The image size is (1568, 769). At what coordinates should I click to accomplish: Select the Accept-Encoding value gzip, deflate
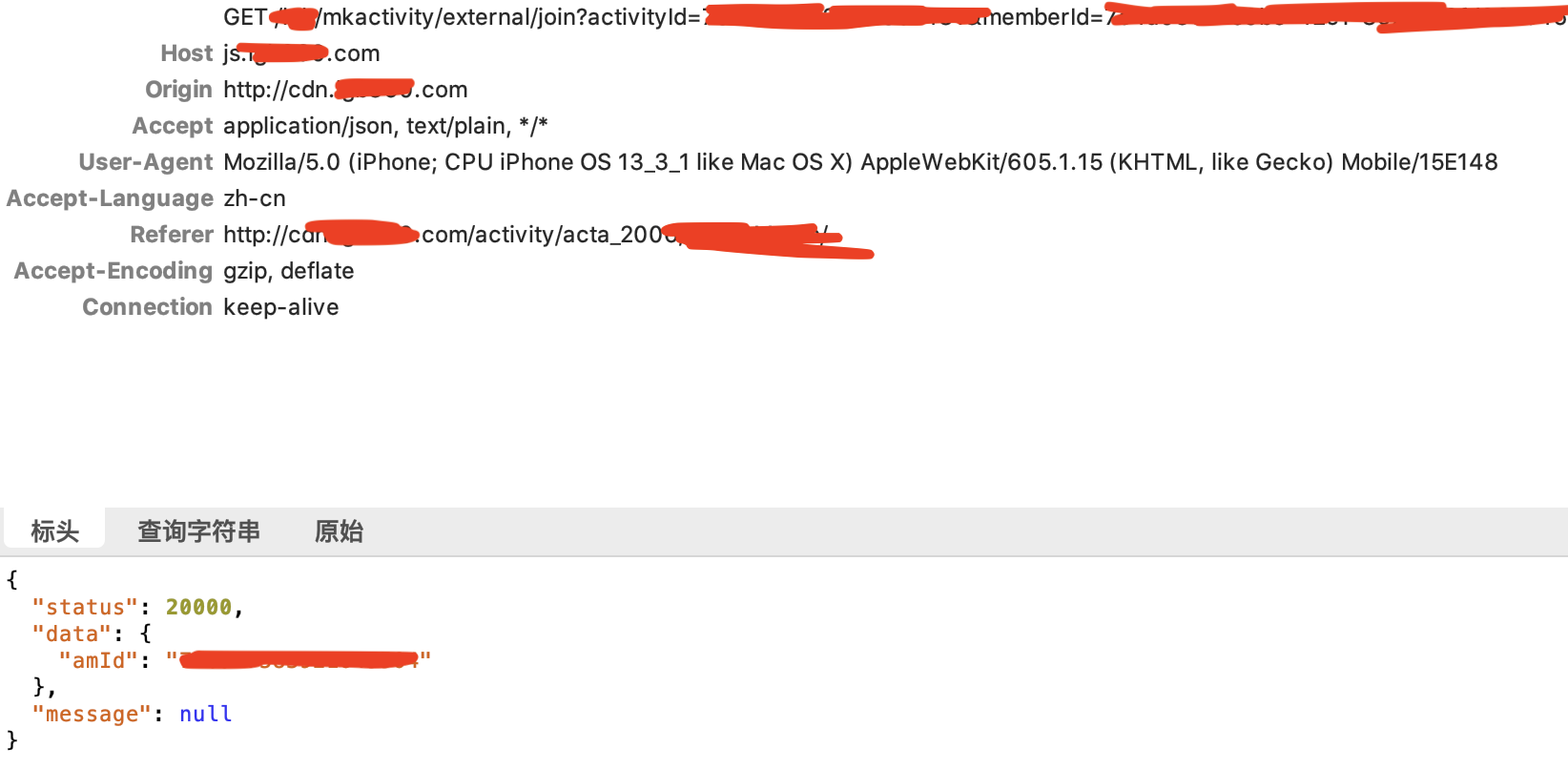coord(289,271)
